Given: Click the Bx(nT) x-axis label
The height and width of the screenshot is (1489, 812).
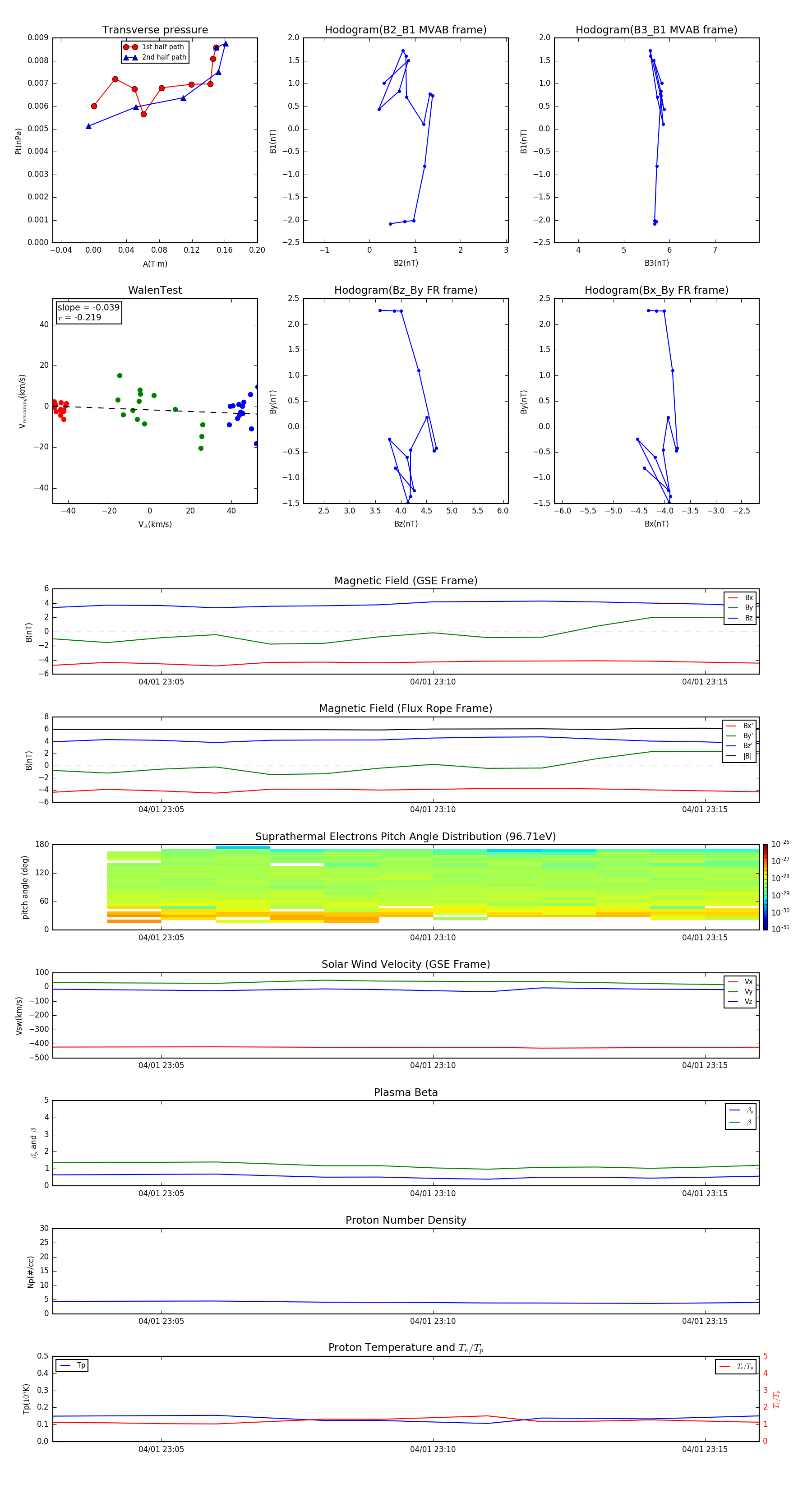Looking at the screenshot, I should 656,524.
